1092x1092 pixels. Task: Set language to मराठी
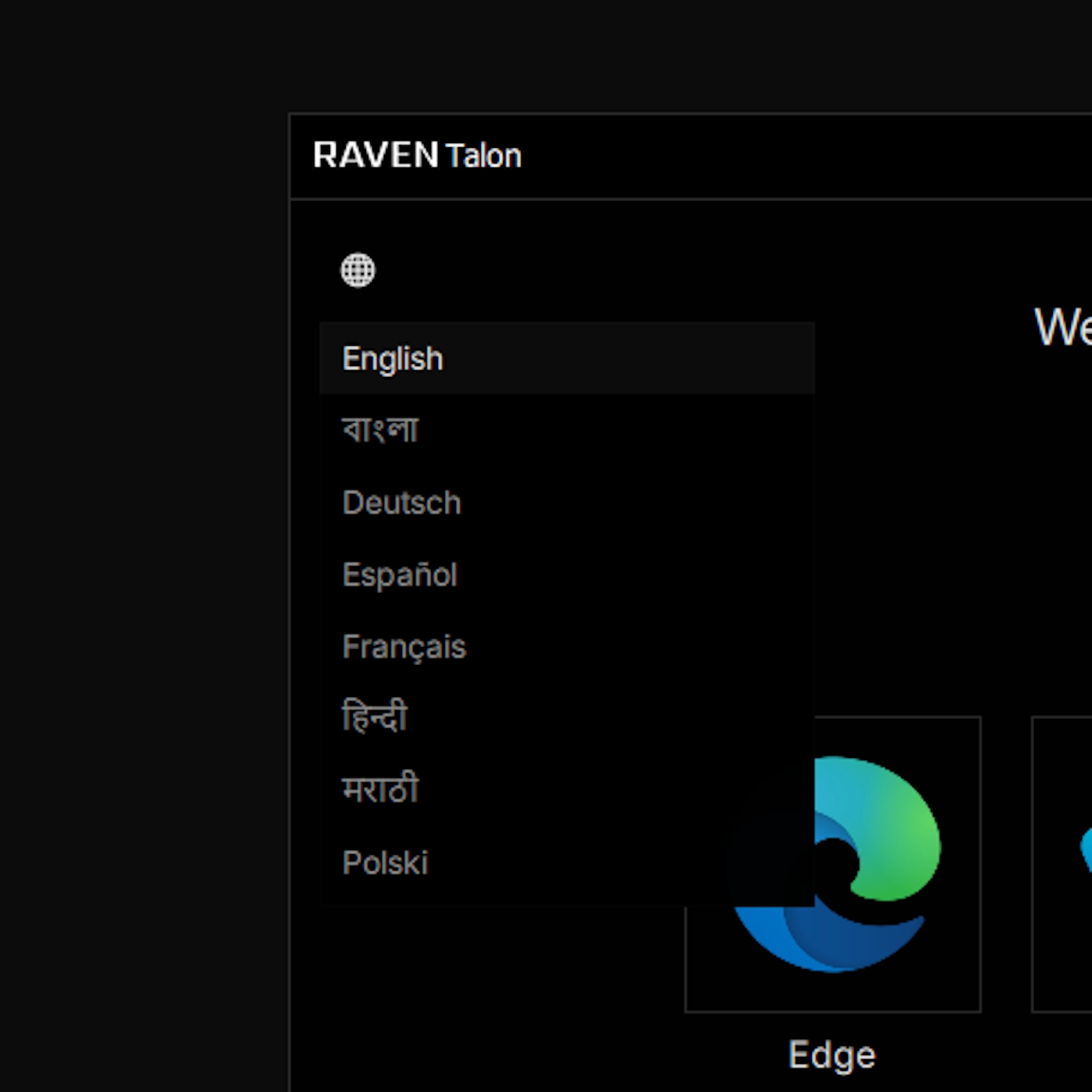click(x=567, y=790)
